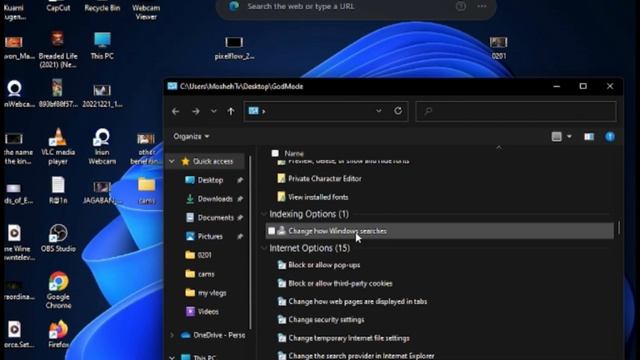640x360 pixels.
Task: Expand the OneDrive node
Action: click(x=172, y=336)
